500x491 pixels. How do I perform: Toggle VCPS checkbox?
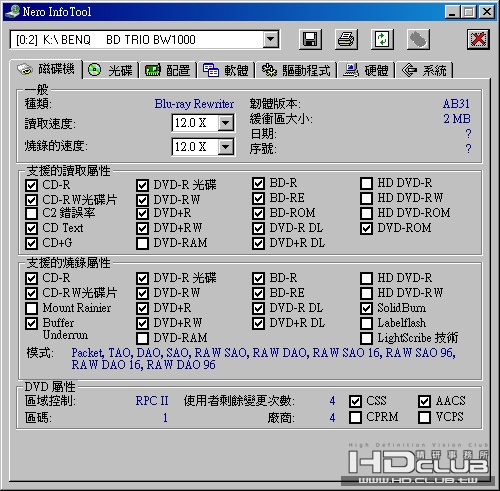click(424, 417)
